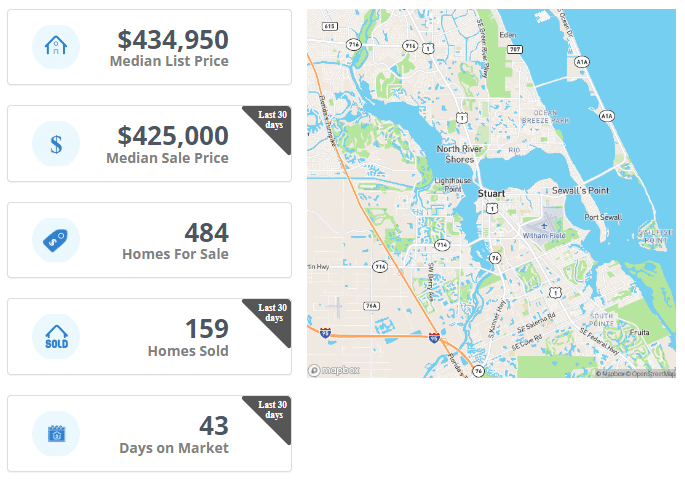Click the $425,000 Median Sale Price value

click(172, 136)
